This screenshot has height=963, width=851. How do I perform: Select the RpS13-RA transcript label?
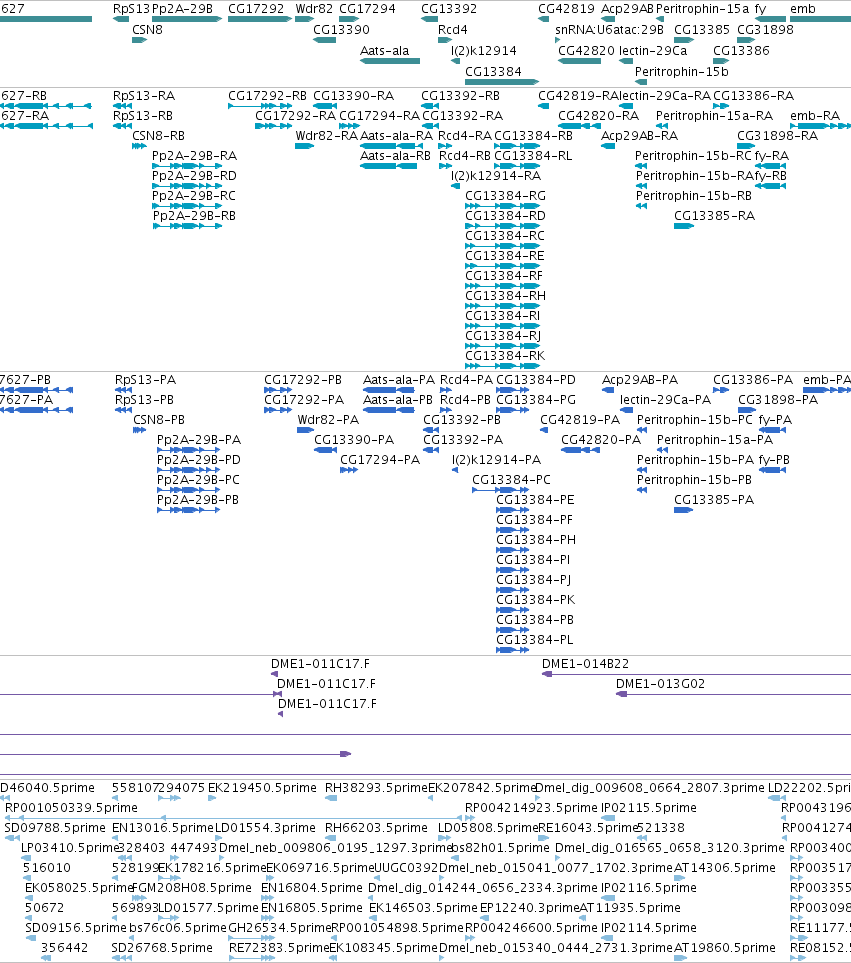coord(144,96)
